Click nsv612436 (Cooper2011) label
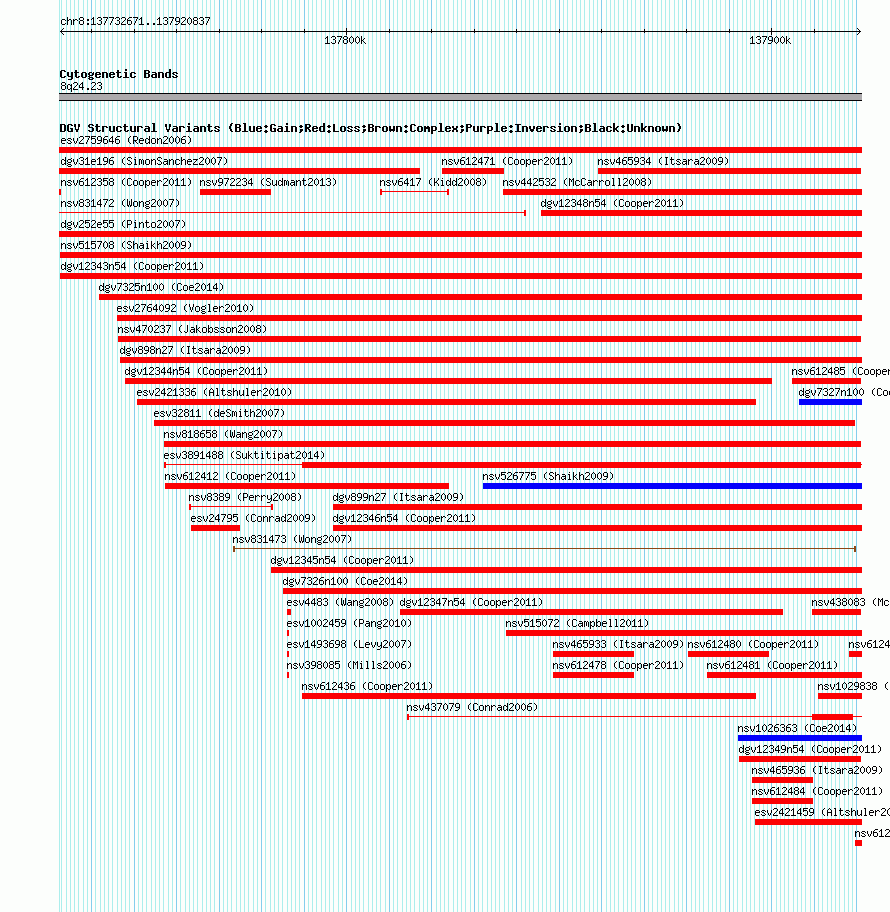Viewport: 890px width, 912px height. [367, 685]
